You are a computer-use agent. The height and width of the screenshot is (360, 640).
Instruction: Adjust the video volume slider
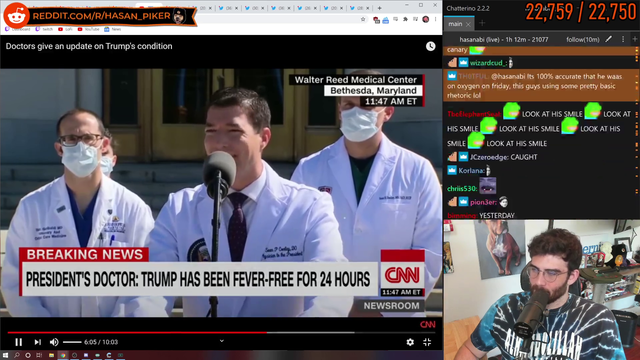coord(72,342)
